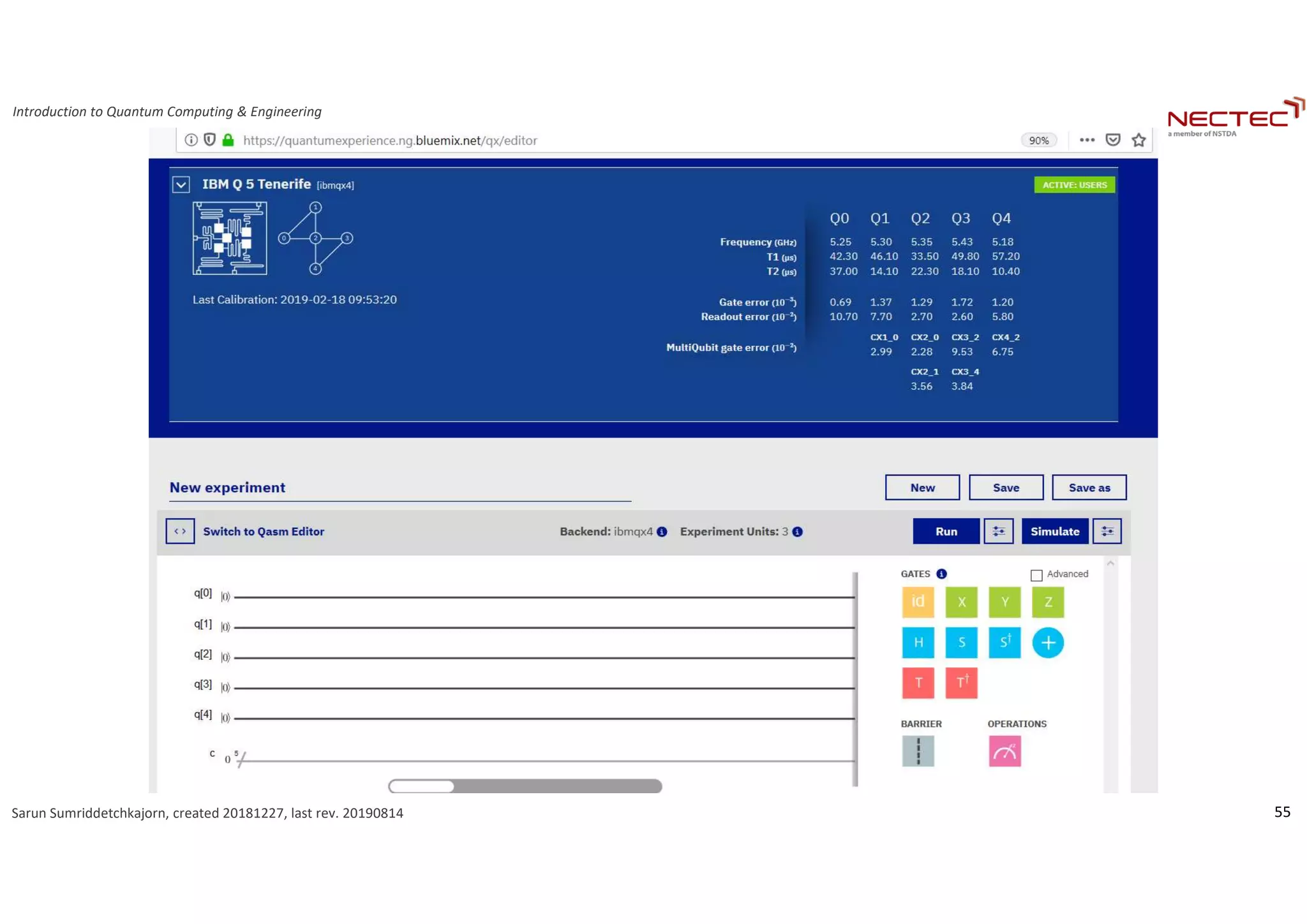Open the Simulate settings sliders icon
1307x924 pixels.
pos(1107,531)
